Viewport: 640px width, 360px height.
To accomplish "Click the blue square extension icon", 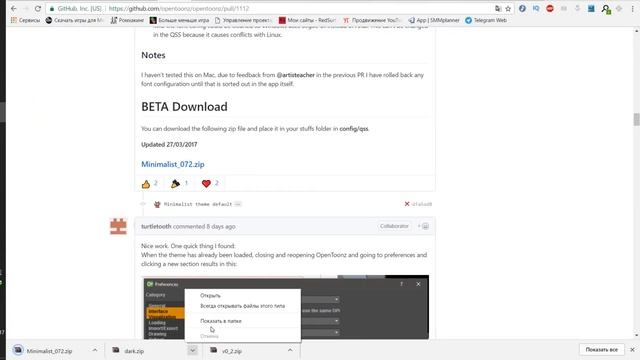I will pos(591,9).
